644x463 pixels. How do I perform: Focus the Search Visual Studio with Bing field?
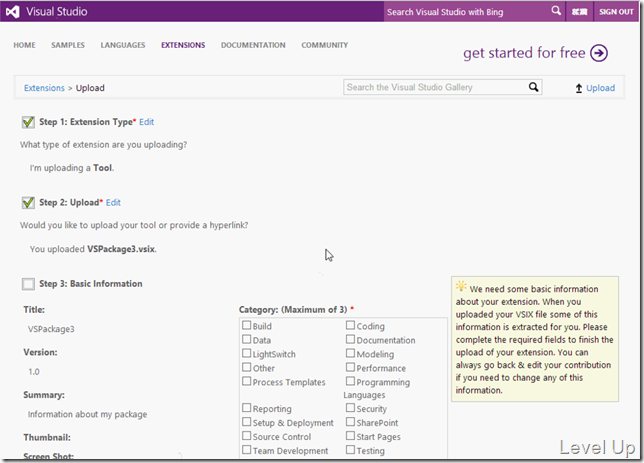pyautogui.click(x=466, y=12)
